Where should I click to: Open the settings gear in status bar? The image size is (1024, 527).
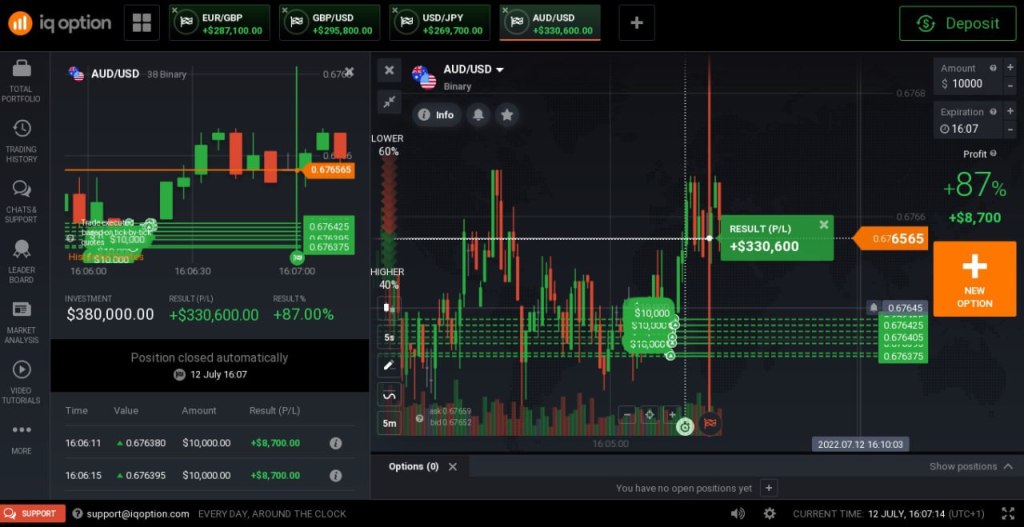point(769,514)
